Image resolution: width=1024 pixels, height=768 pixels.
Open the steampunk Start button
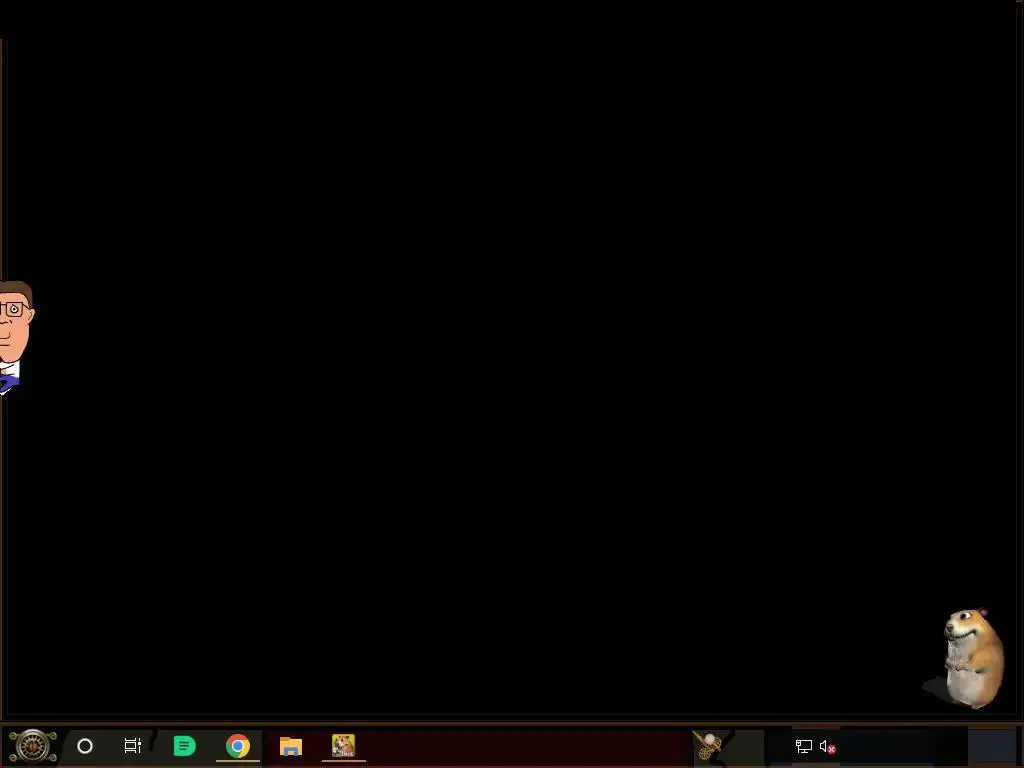(x=32, y=746)
